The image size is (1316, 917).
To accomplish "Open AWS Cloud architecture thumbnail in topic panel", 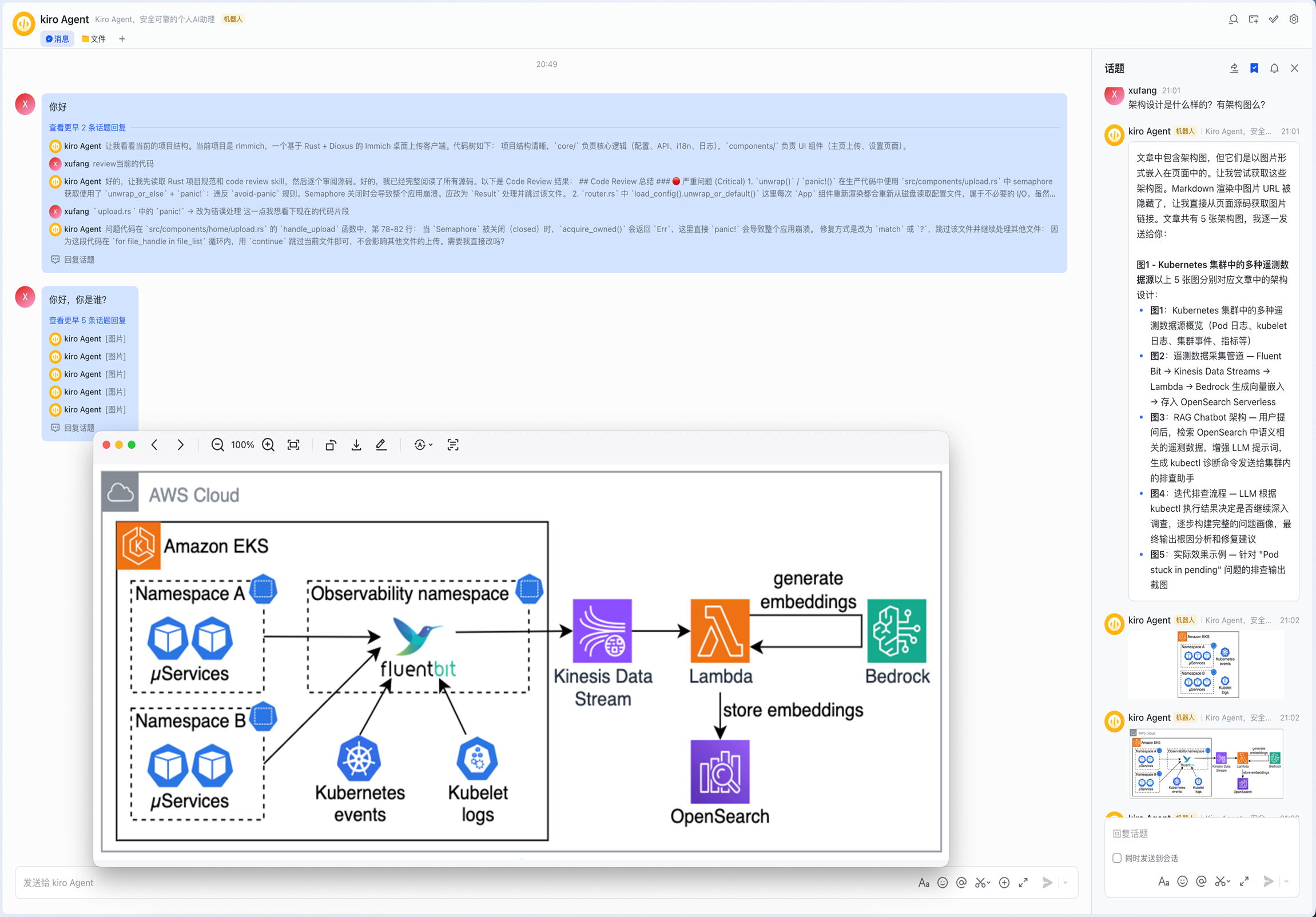I will point(1206,763).
